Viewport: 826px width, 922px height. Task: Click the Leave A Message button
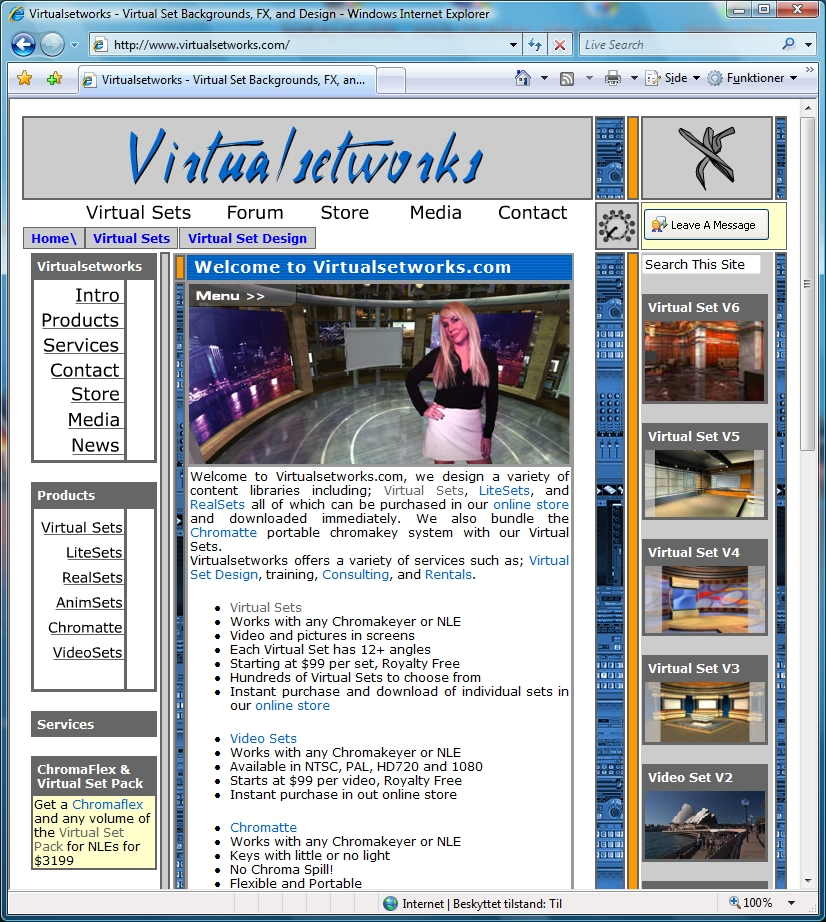[706, 225]
